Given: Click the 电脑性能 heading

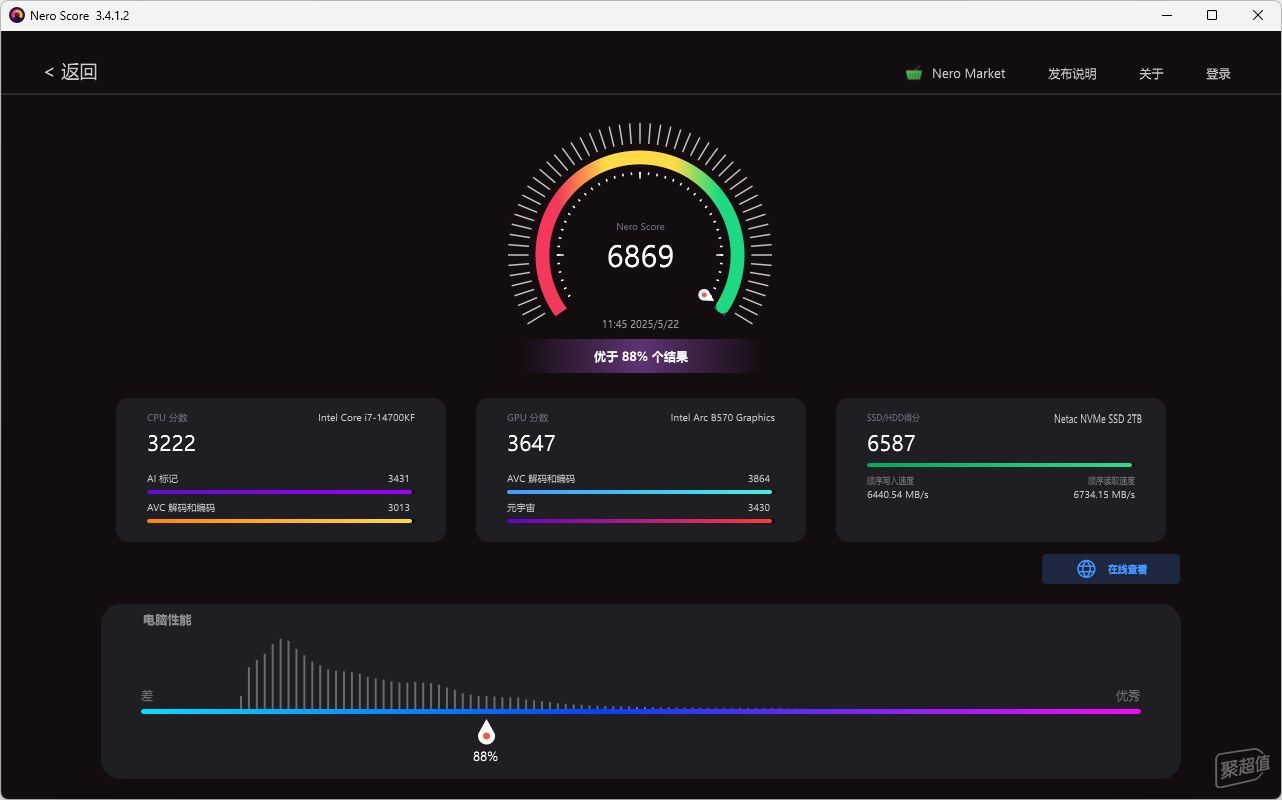Looking at the screenshot, I should coord(167,620).
